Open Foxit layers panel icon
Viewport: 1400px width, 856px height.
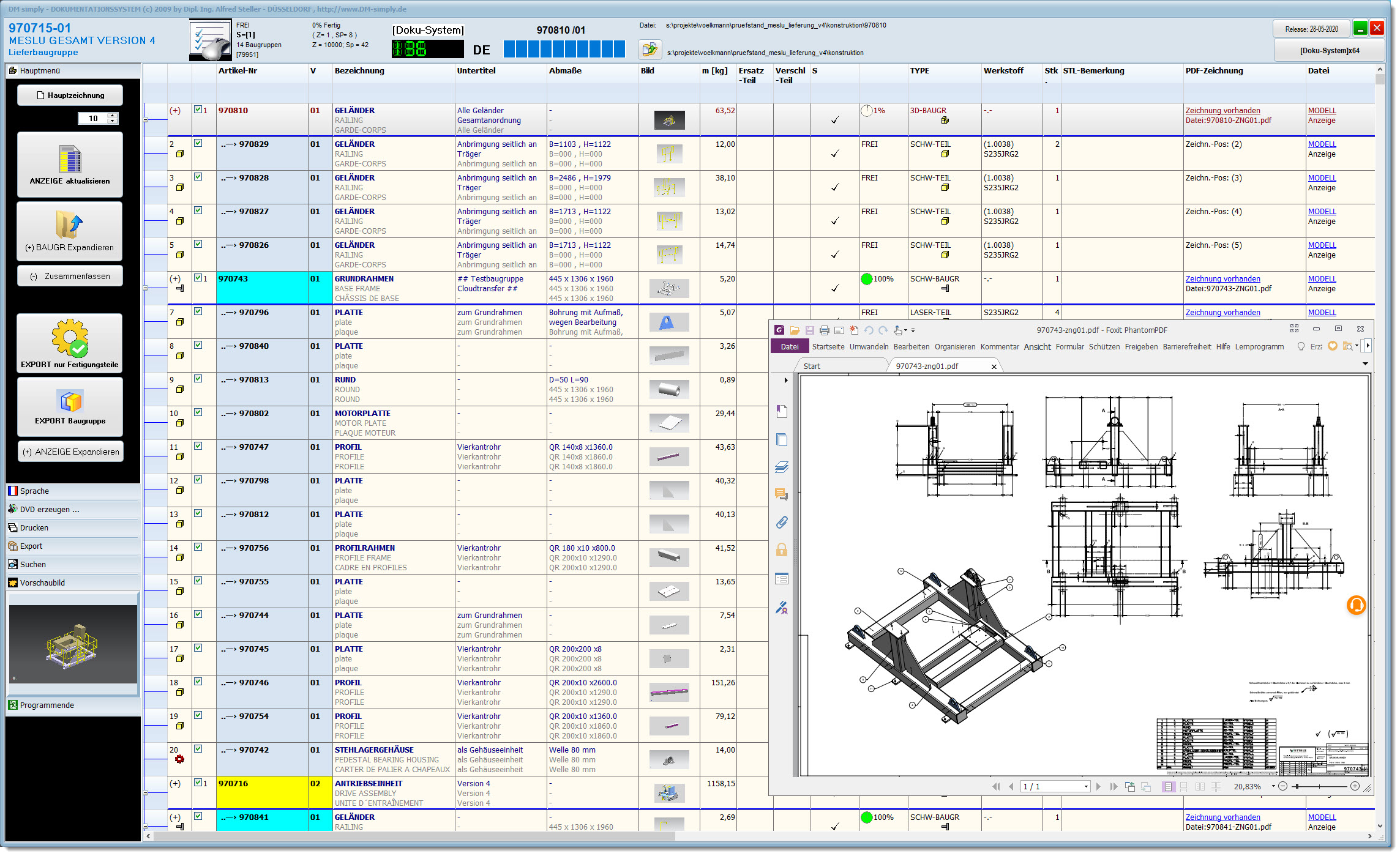coord(782,467)
